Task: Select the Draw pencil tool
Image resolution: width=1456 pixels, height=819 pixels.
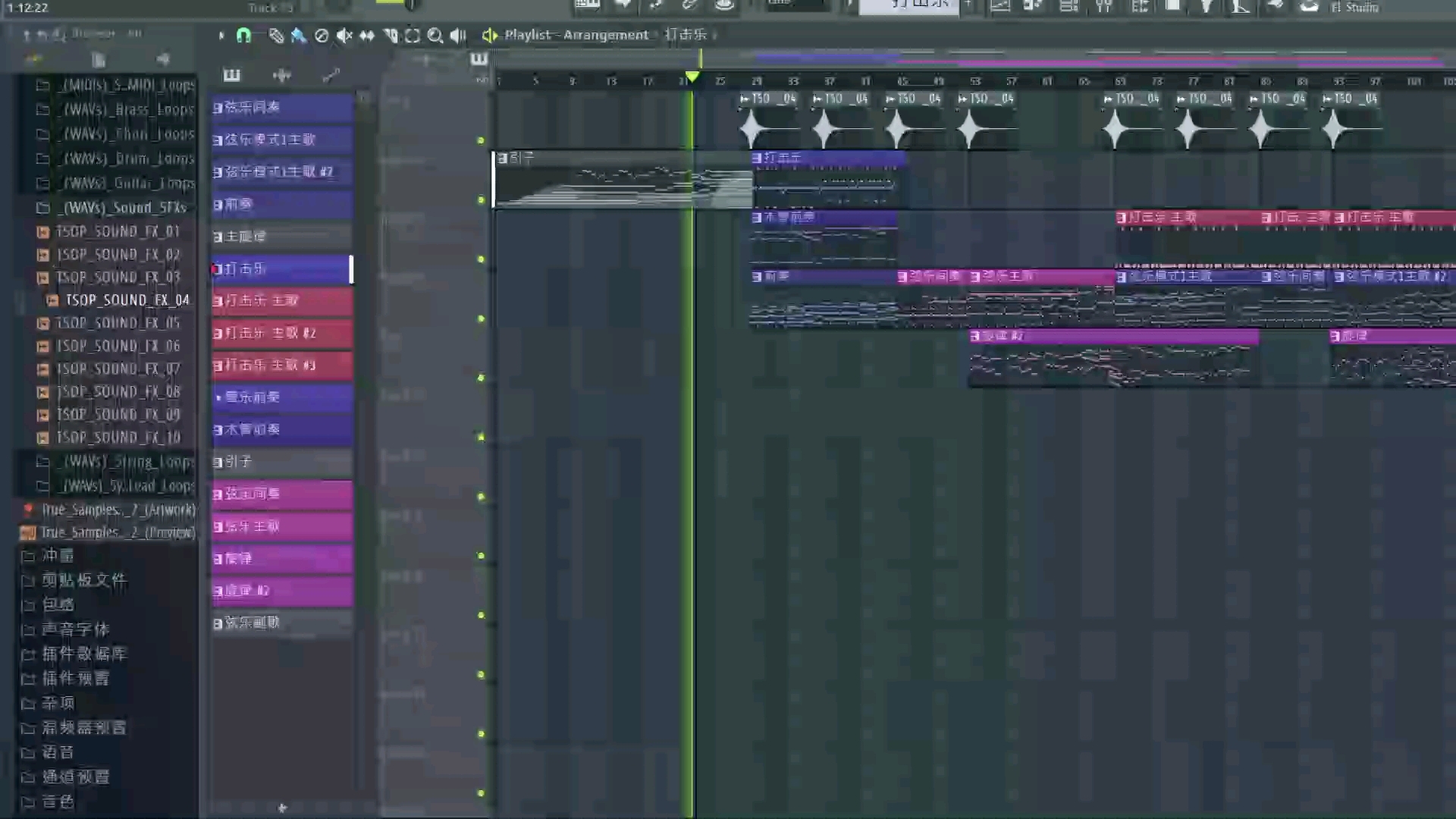Action: (x=276, y=35)
